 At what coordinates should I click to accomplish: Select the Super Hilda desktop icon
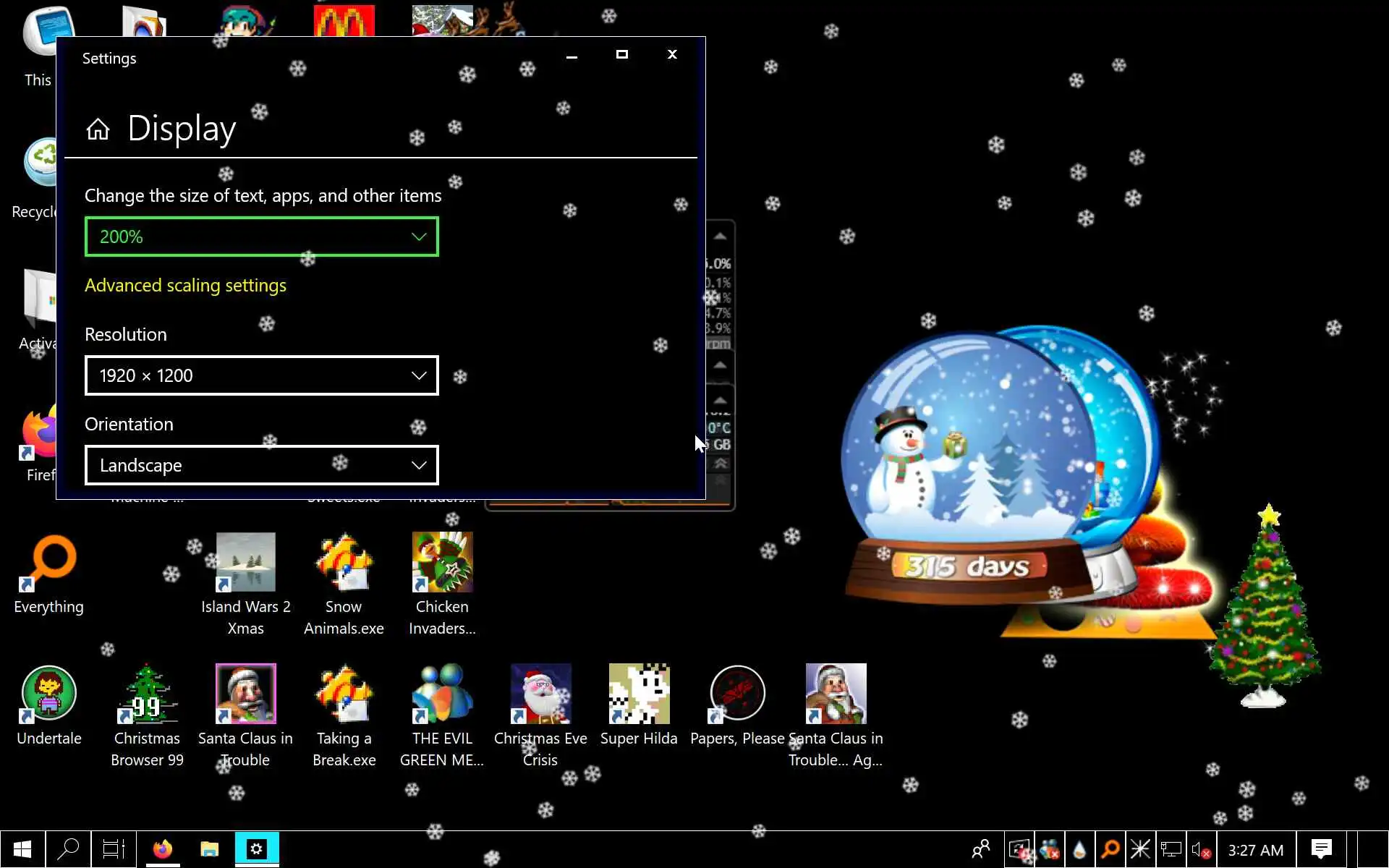click(x=639, y=694)
